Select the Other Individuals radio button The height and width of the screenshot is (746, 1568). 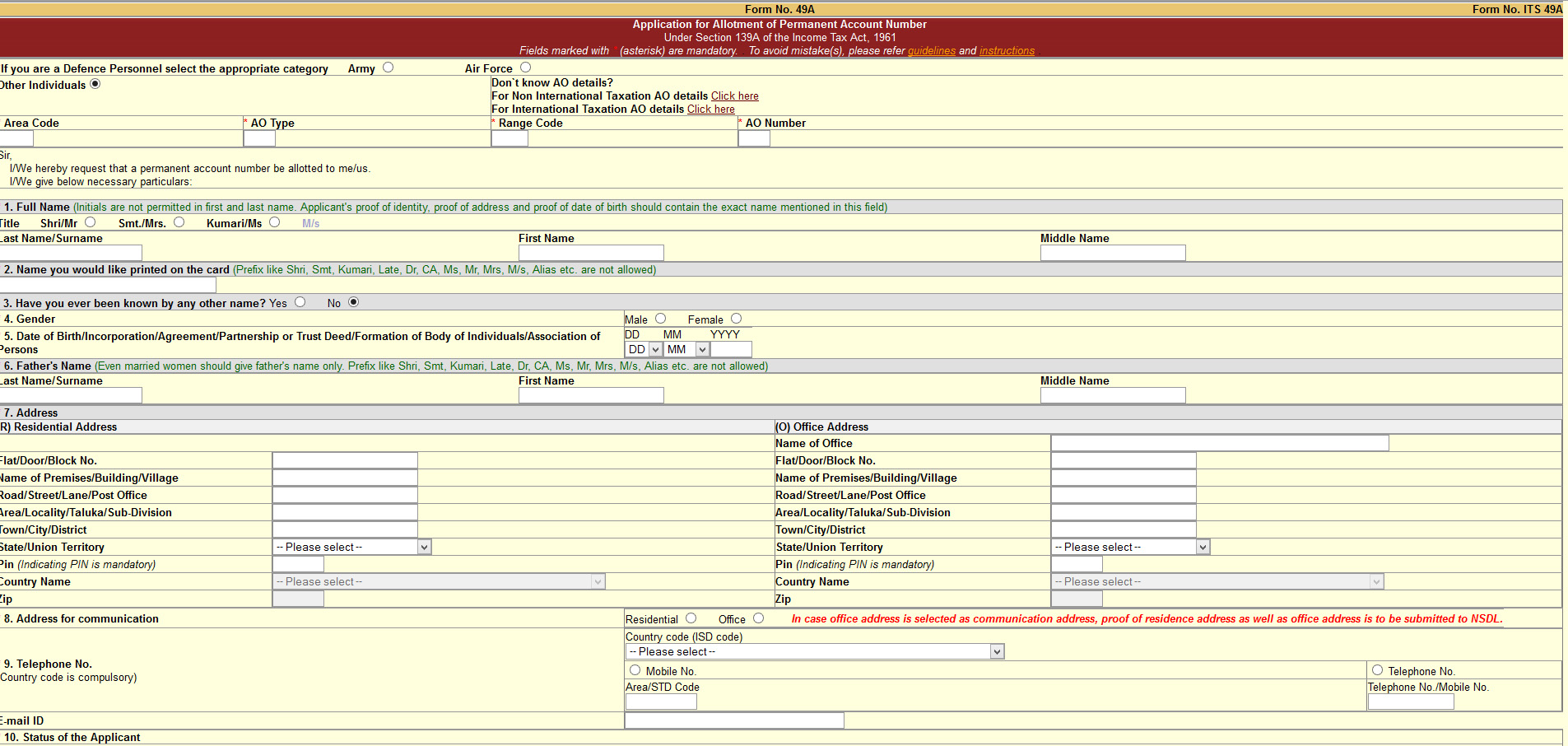click(x=95, y=84)
